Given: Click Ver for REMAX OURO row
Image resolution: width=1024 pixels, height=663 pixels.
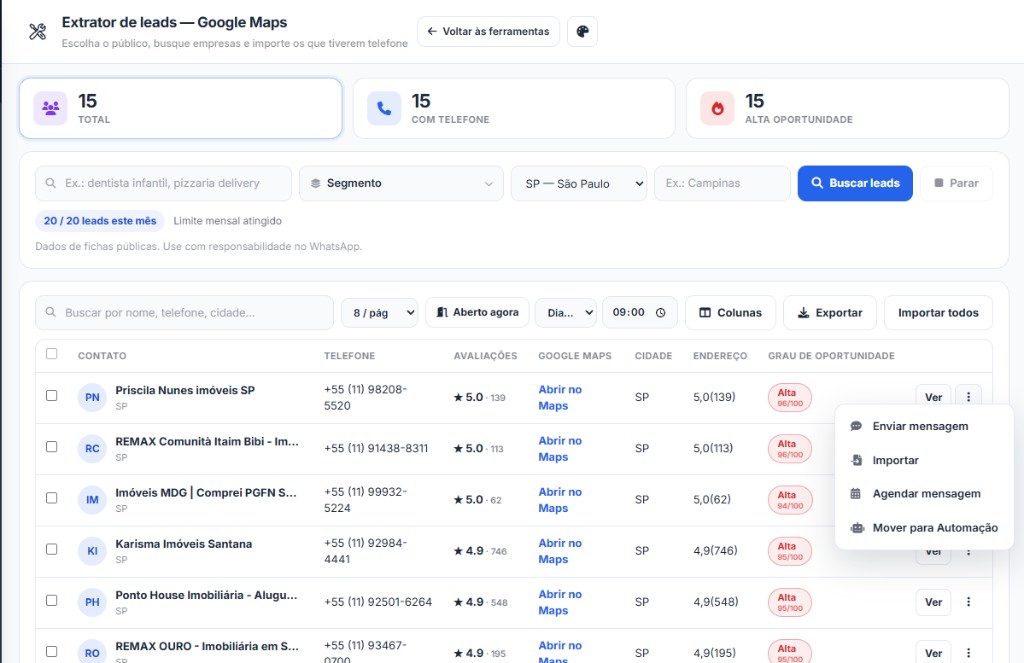Looking at the screenshot, I should (933, 653).
